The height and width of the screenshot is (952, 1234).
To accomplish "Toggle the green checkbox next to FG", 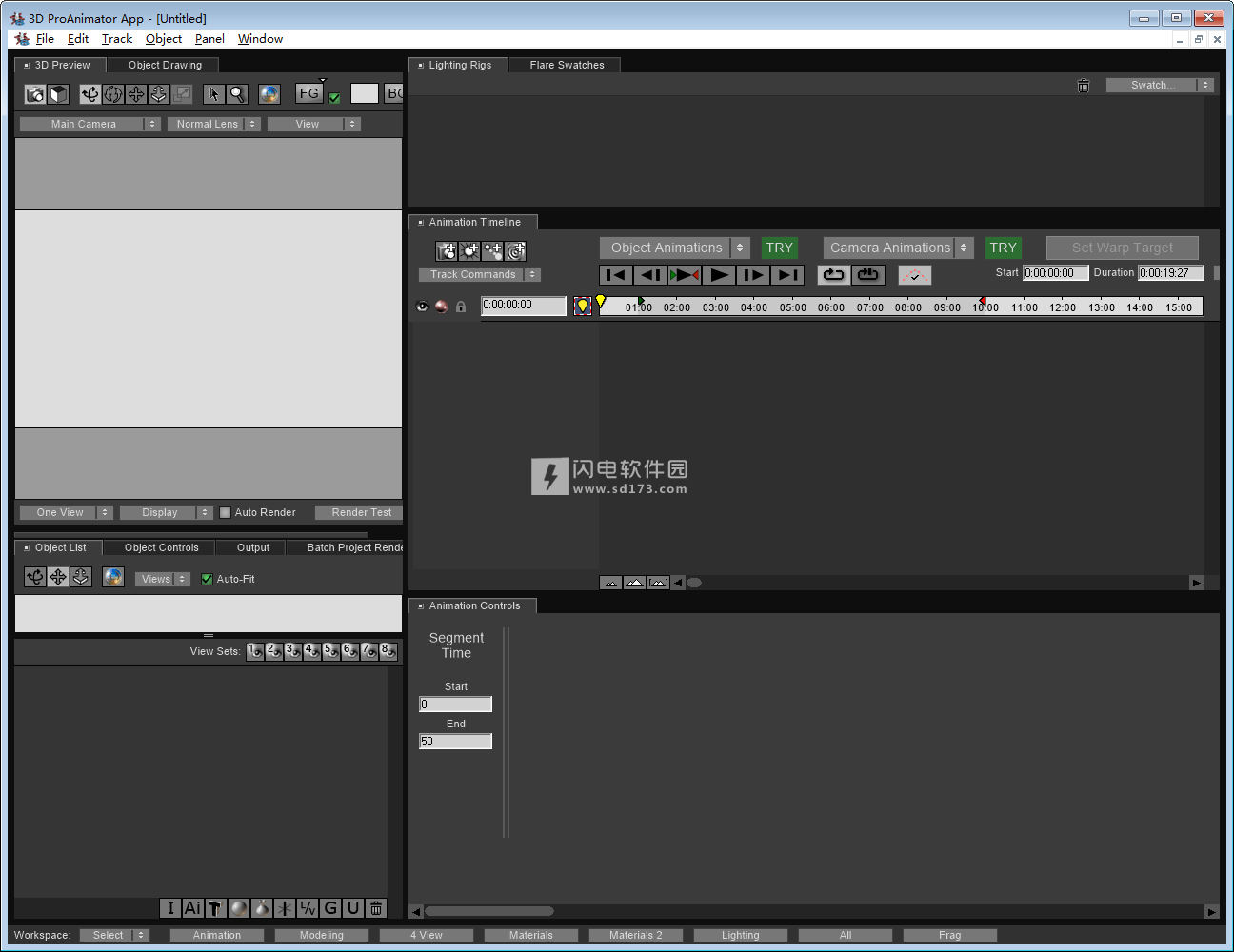I will pos(334,97).
